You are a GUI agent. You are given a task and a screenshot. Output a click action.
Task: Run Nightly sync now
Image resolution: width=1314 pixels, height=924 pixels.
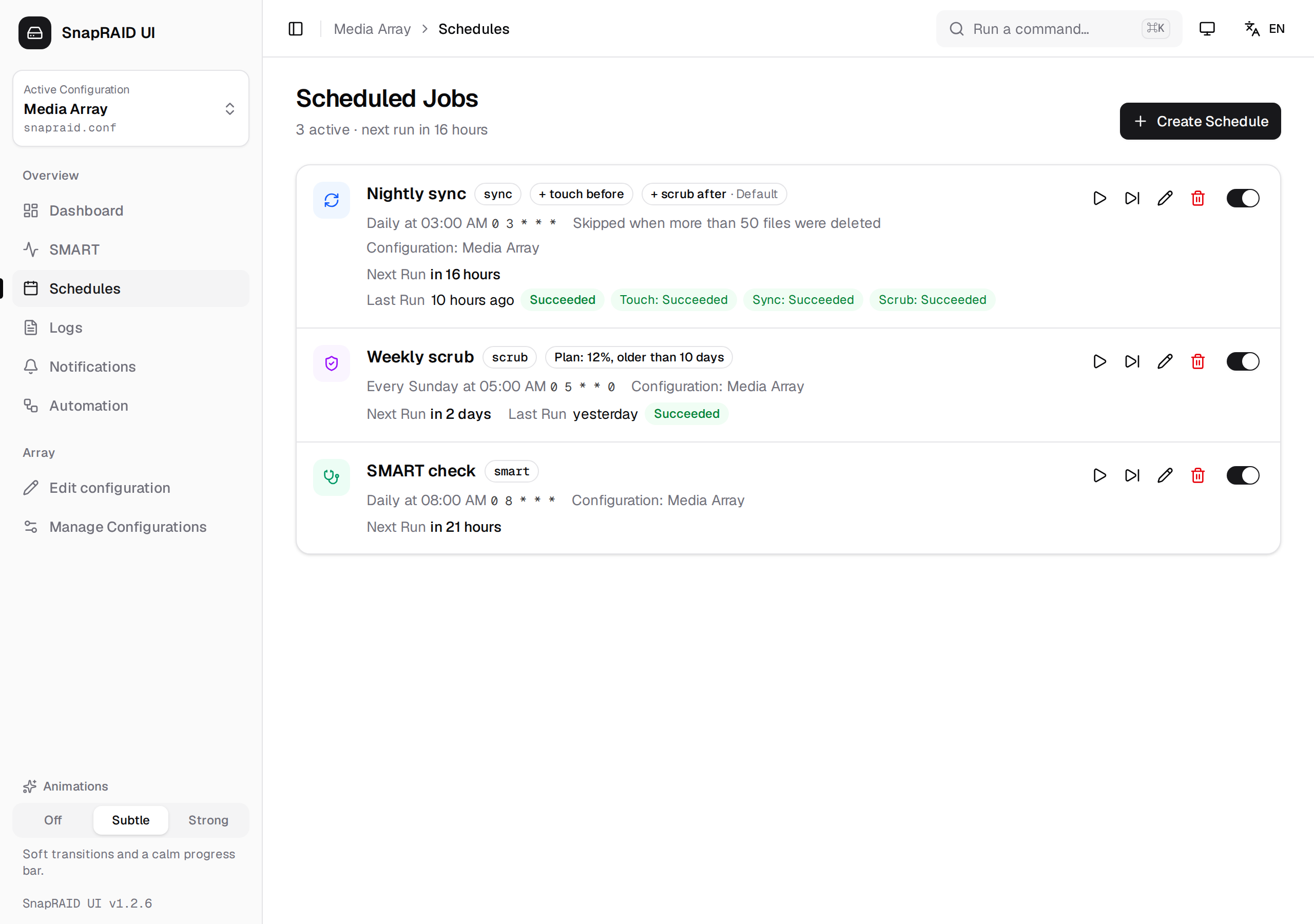(x=1099, y=198)
